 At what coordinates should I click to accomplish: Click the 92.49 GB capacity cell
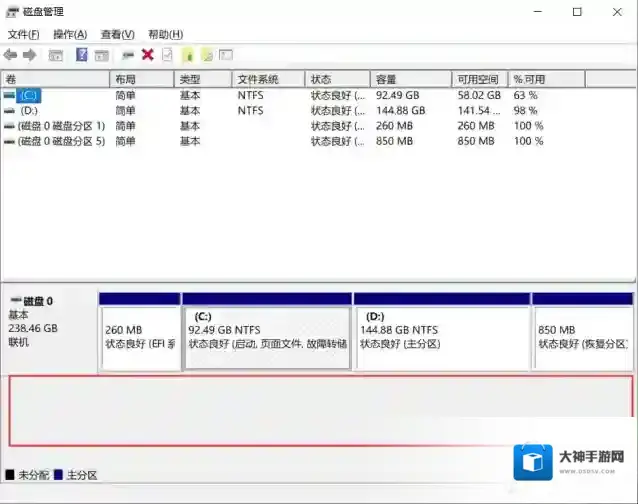point(398,95)
